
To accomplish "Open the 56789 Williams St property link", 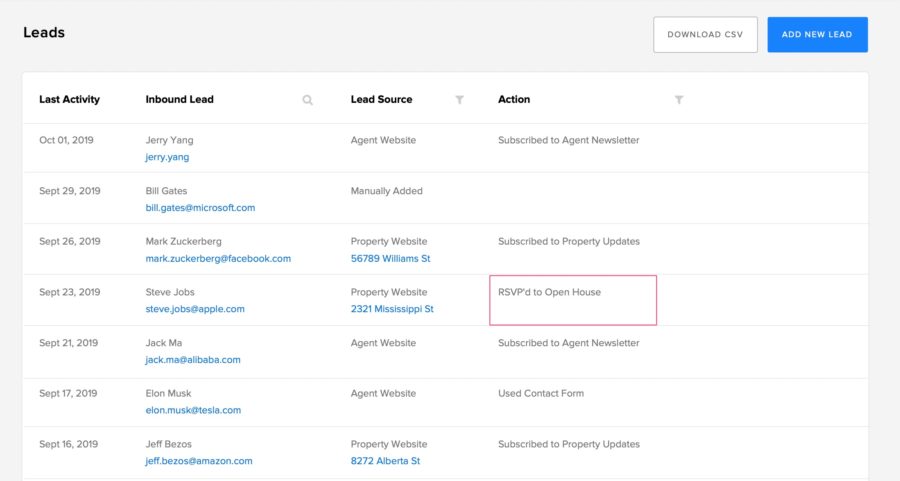I will point(390,258).
